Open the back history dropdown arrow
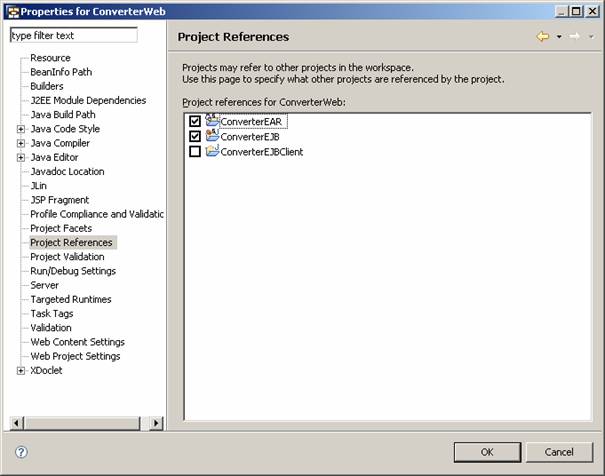 pyautogui.click(x=556, y=37)
